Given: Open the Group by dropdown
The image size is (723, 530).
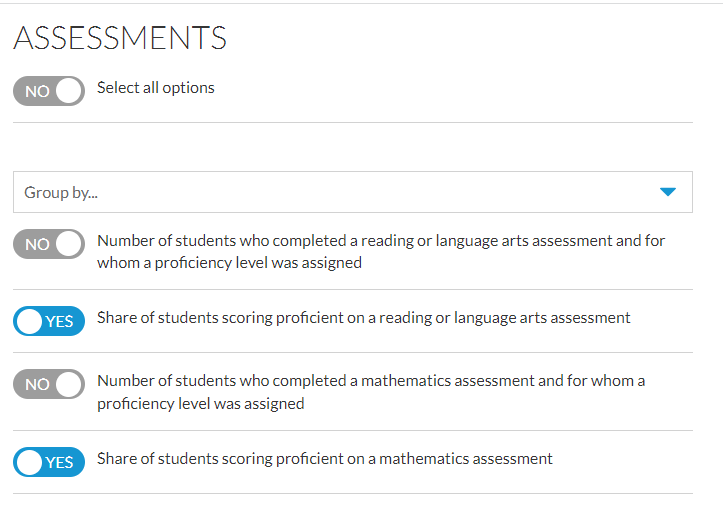Looking at the screenshot, I should click(353, 192).
